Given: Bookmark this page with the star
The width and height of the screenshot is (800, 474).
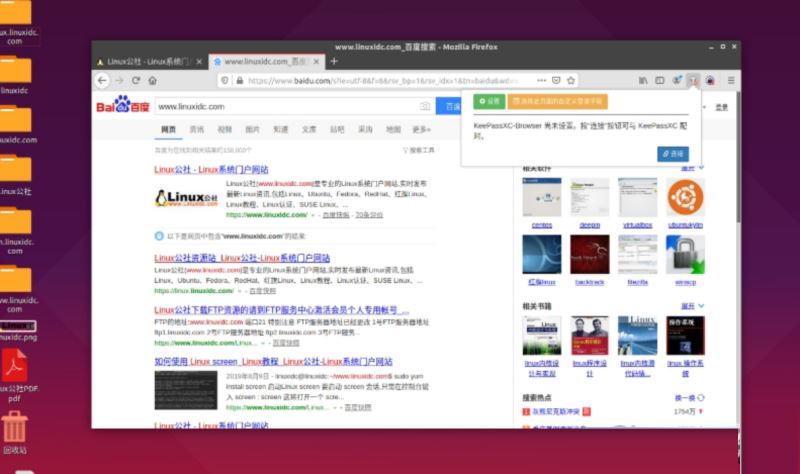Looking at the screenshot, I should [571, 81].
